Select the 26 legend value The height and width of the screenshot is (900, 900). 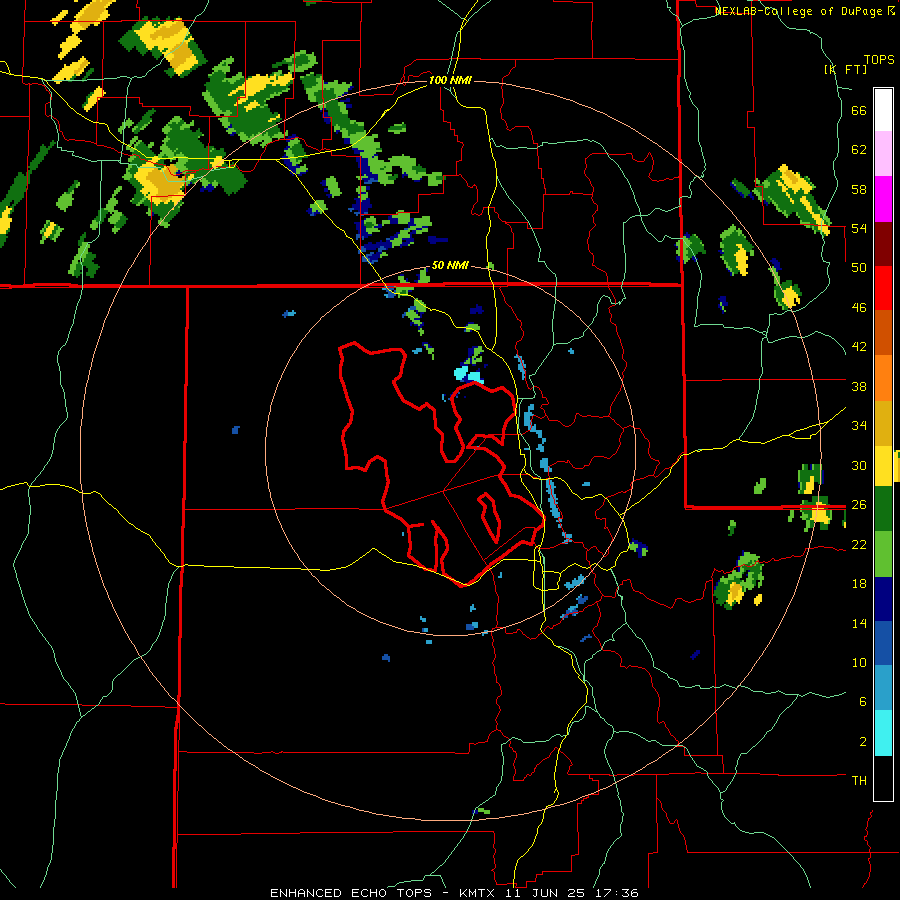[859, 505]
